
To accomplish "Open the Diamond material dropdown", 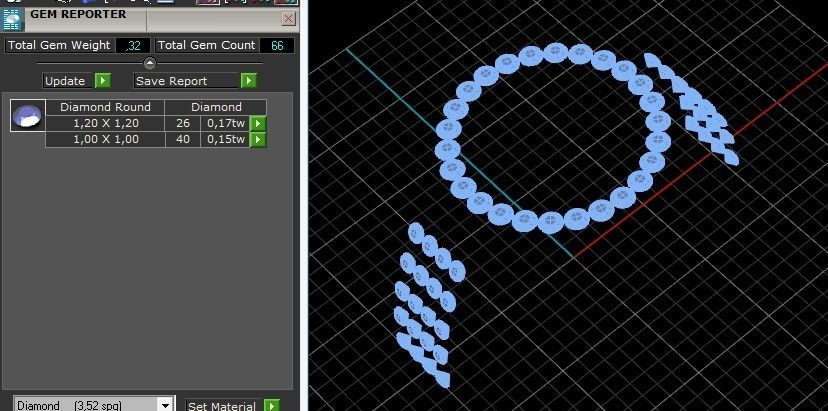I will 166,405.
